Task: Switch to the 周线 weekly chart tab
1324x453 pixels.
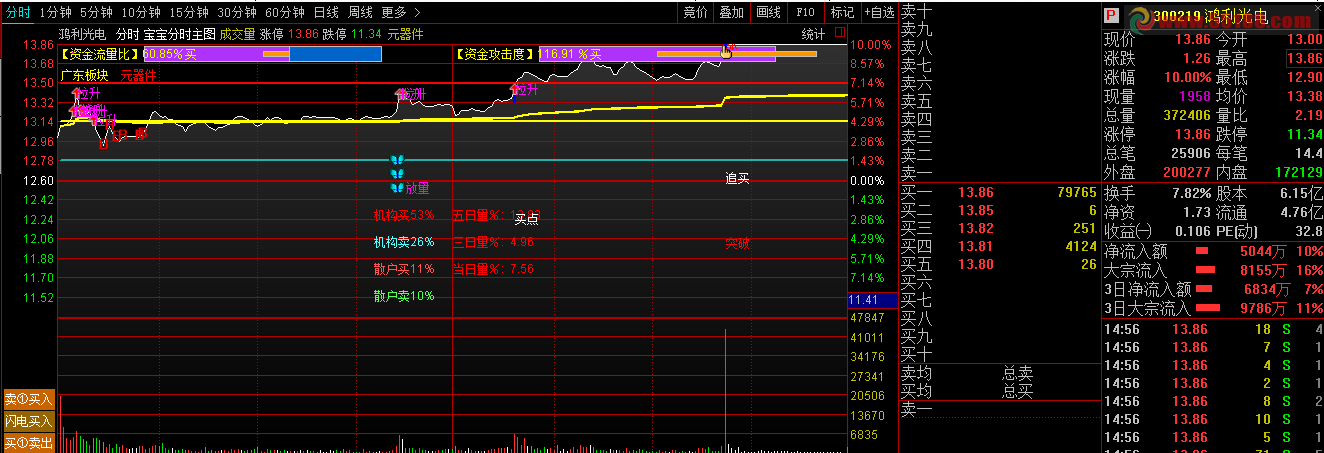Action: click(x=359, y=12)
